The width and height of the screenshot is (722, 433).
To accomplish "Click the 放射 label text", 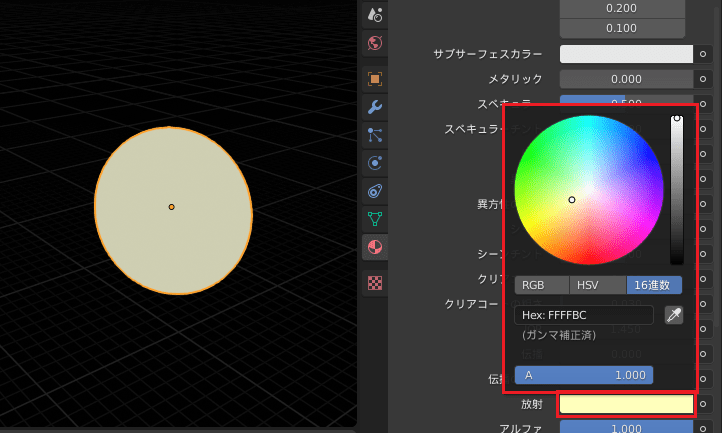I will 532,404.
